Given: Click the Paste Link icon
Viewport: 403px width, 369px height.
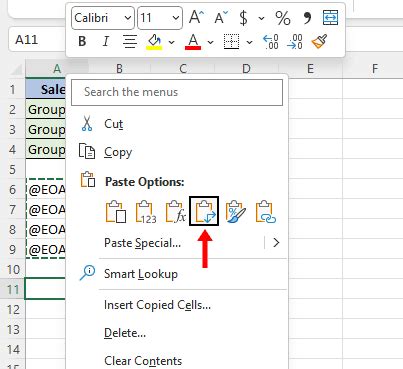Looking at the screenshot, I should 266,211.
